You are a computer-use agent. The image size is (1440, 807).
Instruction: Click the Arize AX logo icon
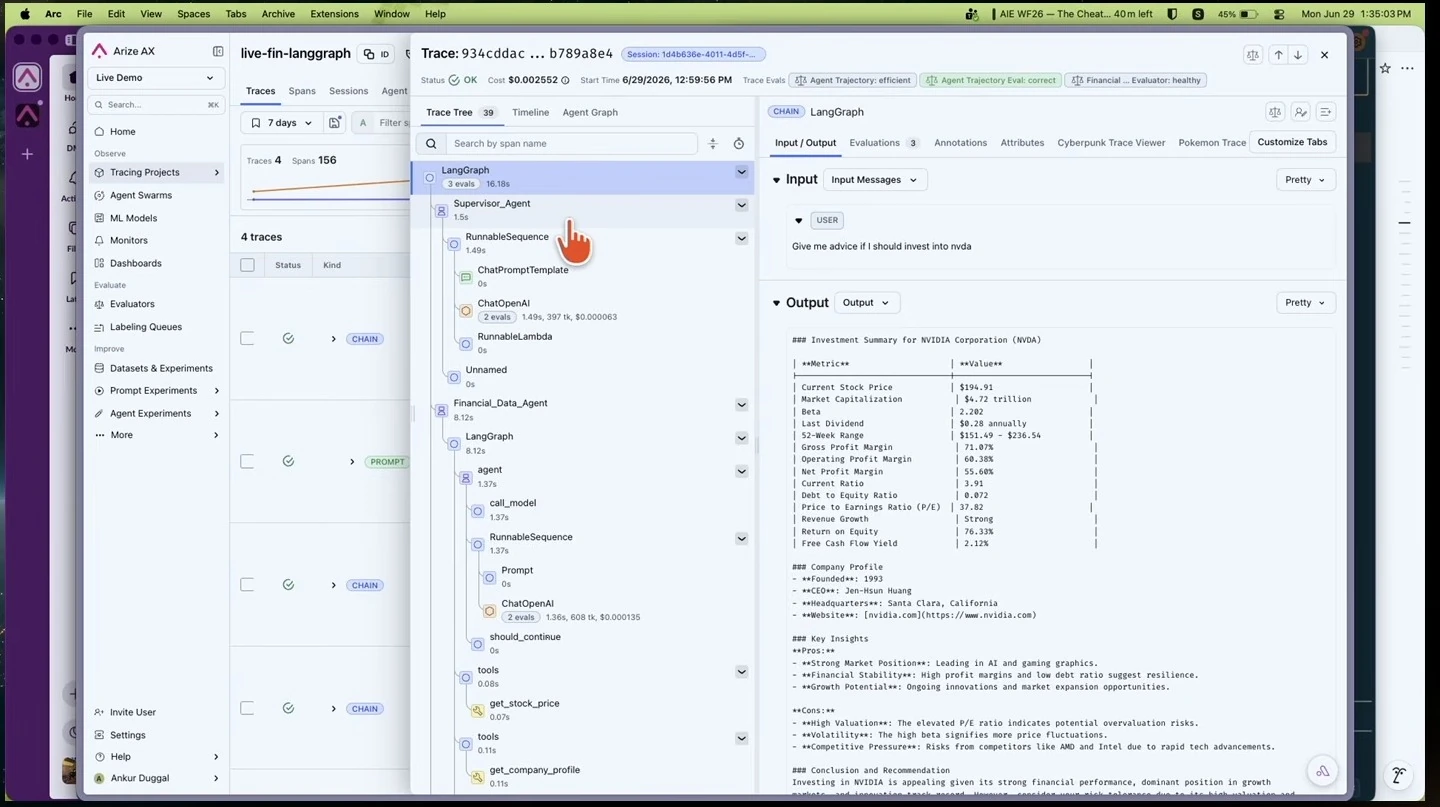(x=100, y=51)
